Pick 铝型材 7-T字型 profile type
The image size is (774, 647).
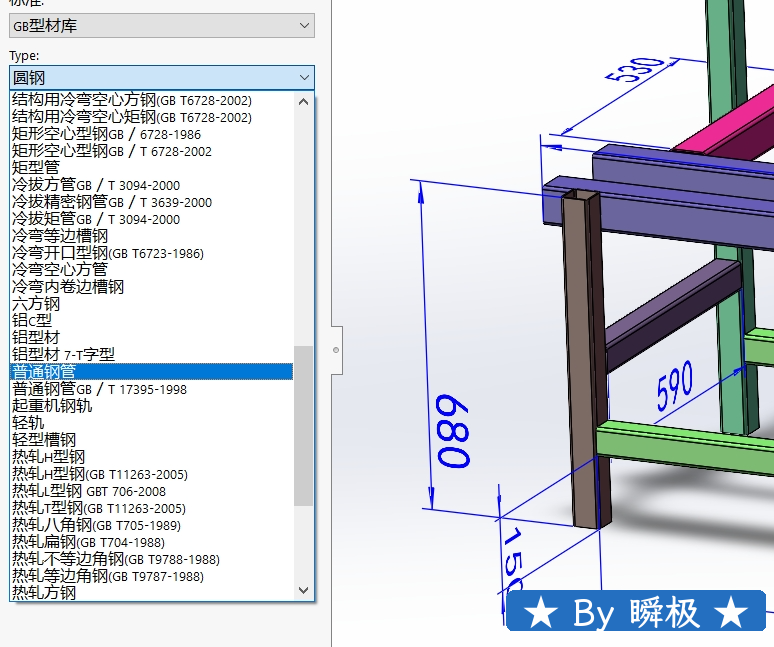pyautogui.click(x=63, y=354)
